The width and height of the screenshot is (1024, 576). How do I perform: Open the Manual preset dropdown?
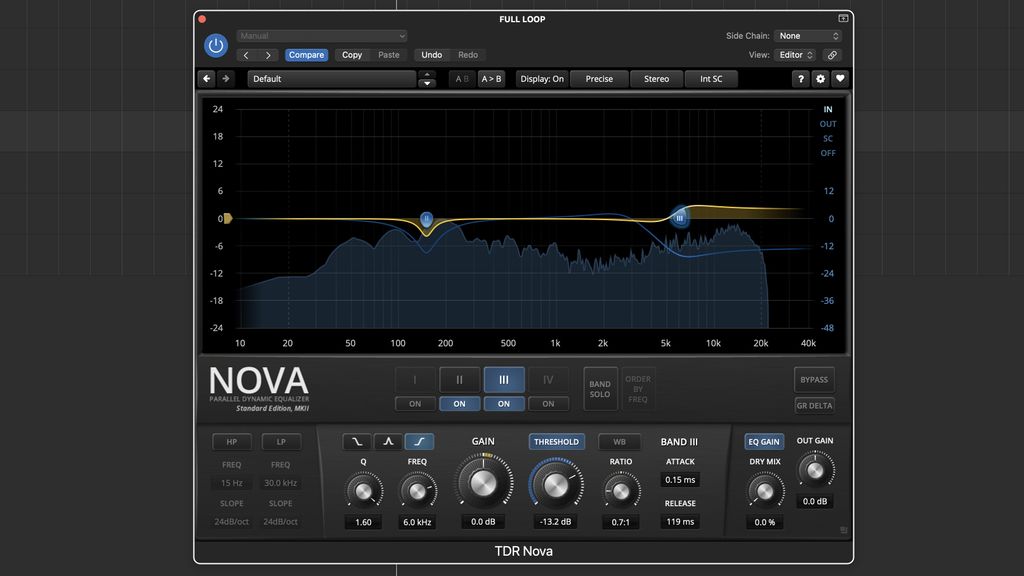(x=322, y=36)
